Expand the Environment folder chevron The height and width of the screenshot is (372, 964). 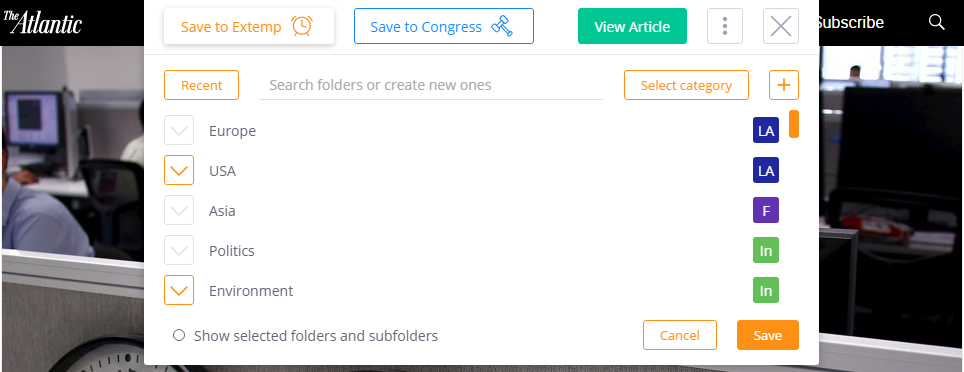pyautogui.click(x=179, y=290)
